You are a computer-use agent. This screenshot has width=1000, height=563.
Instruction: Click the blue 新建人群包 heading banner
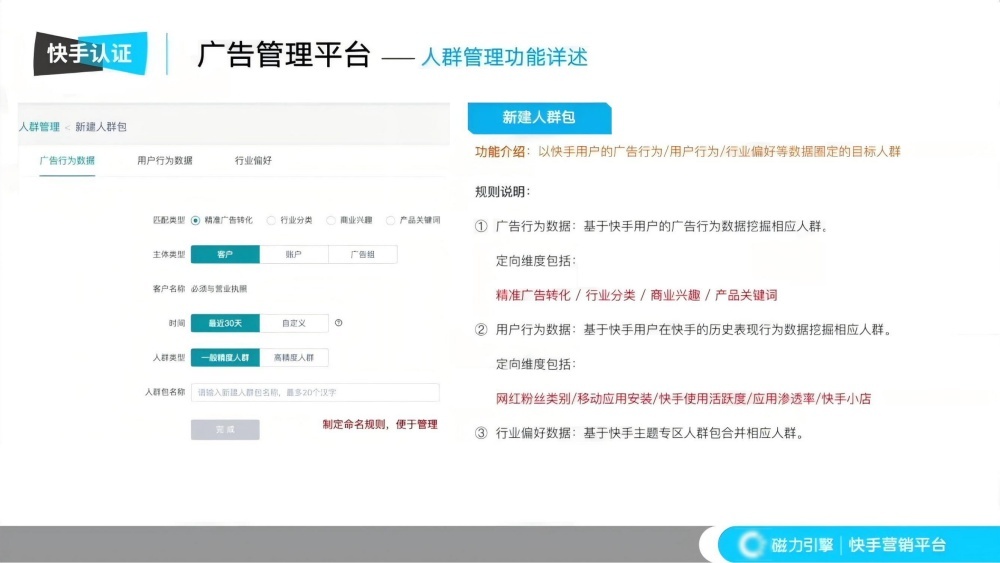540,118
